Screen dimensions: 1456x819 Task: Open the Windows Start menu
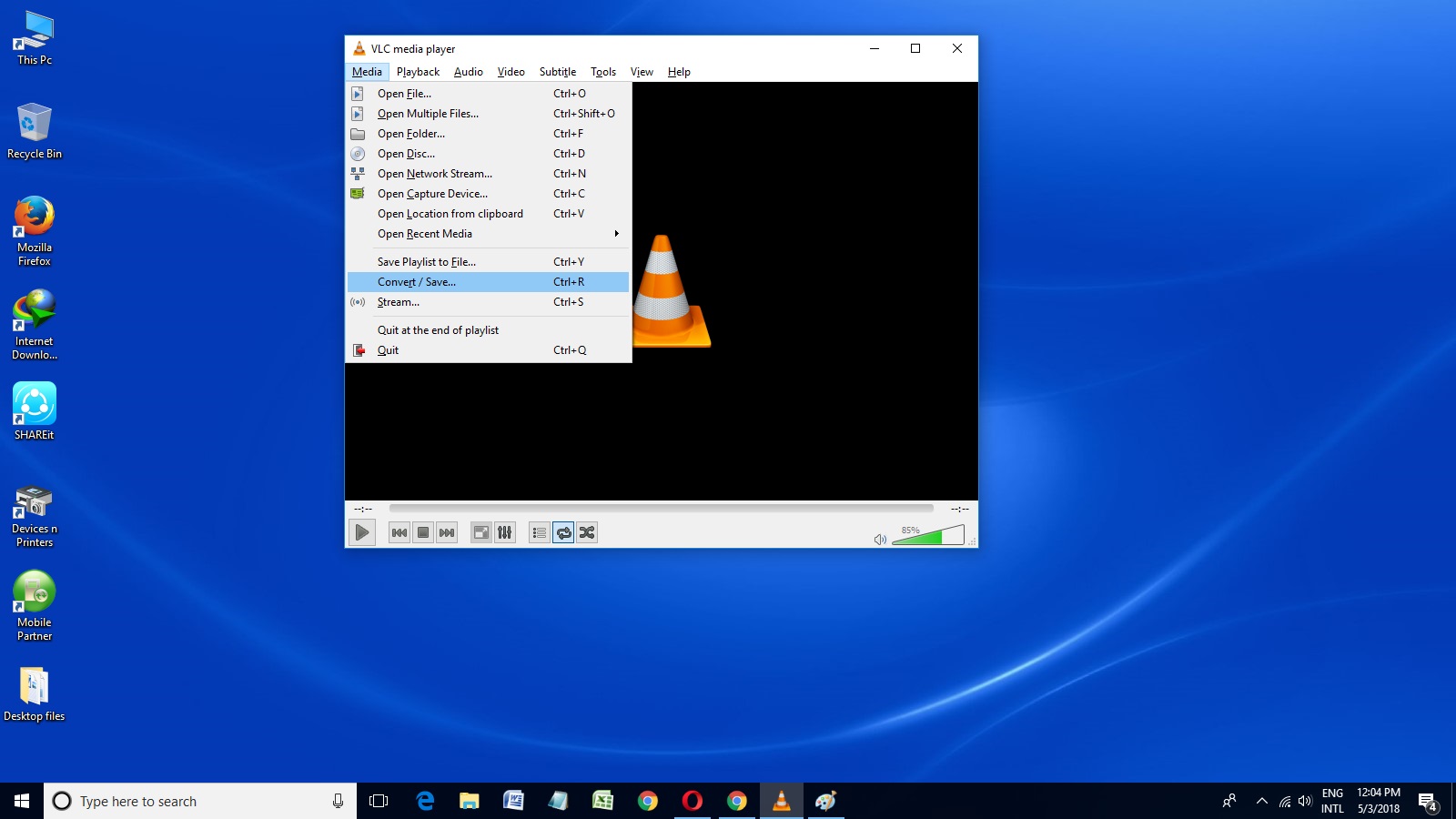[22, 801]
